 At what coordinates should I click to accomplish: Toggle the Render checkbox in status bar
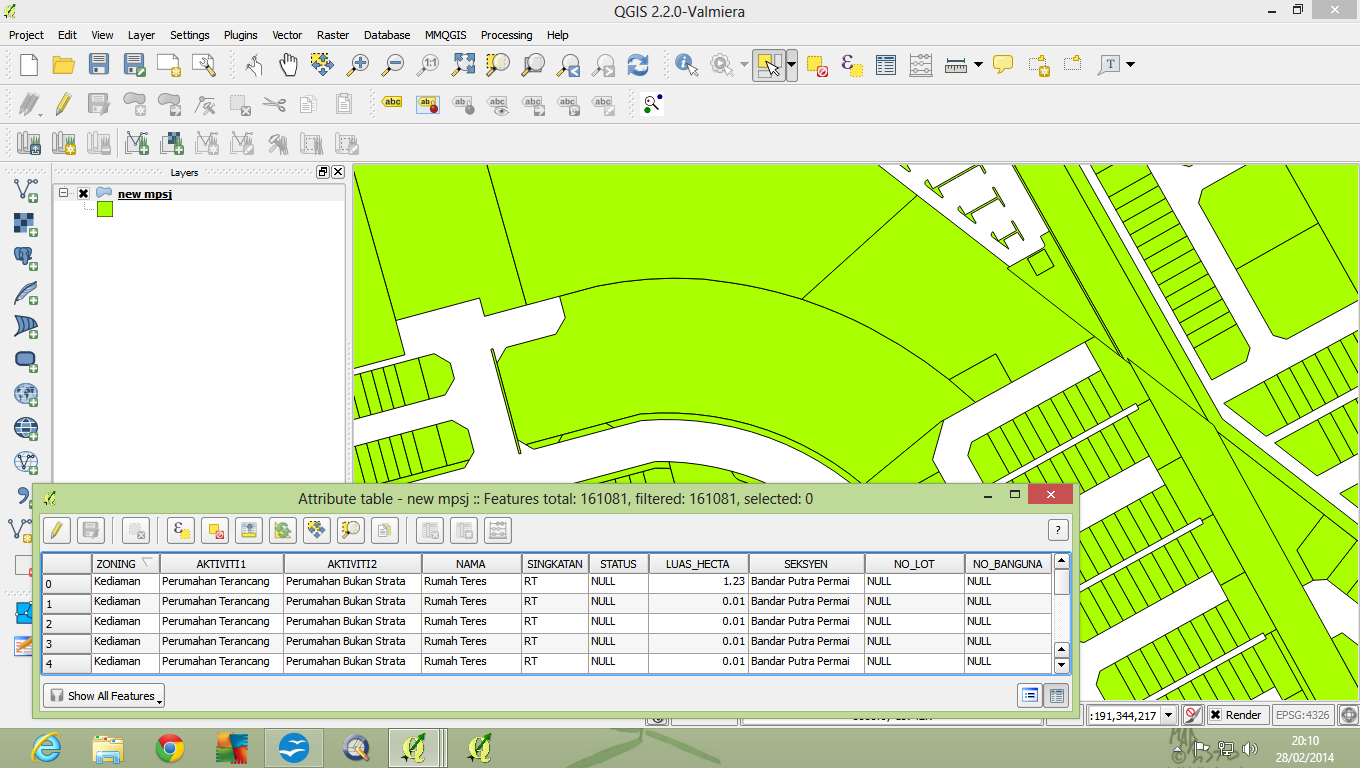coord(1215,715)
